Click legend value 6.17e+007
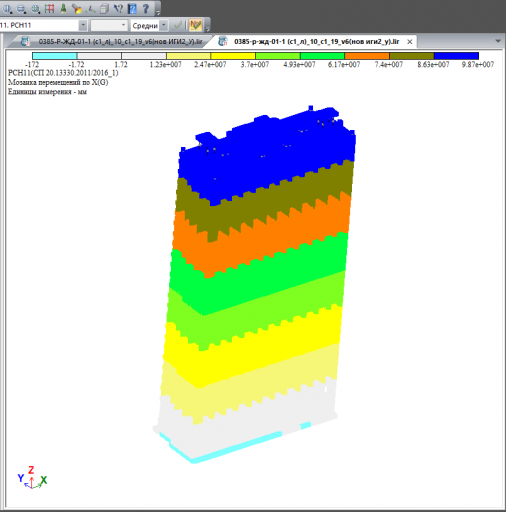Image resolution: width=506 pixels, height=512 pixels. [344, 64]
